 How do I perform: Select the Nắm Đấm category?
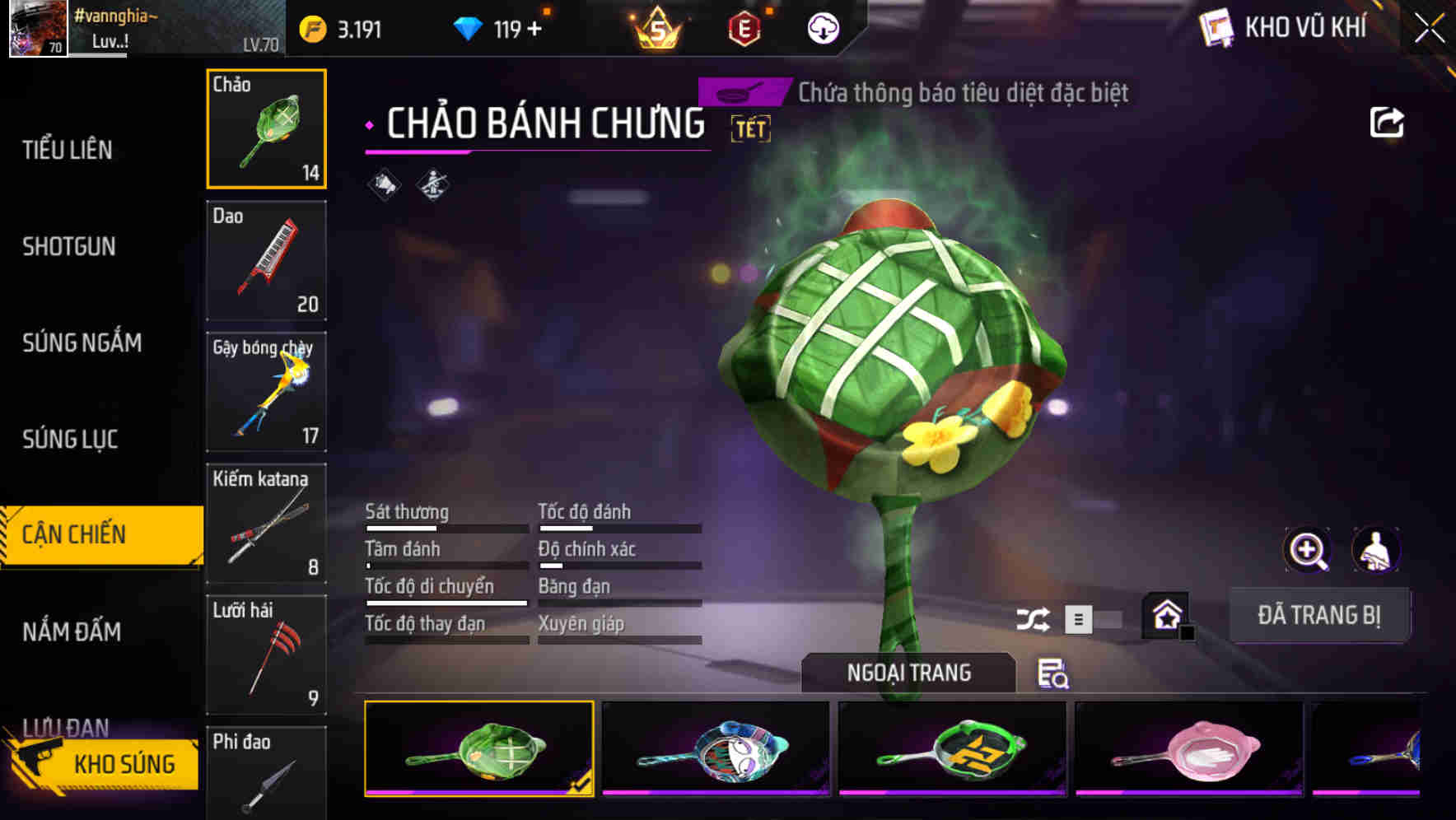tap(72, 631)
